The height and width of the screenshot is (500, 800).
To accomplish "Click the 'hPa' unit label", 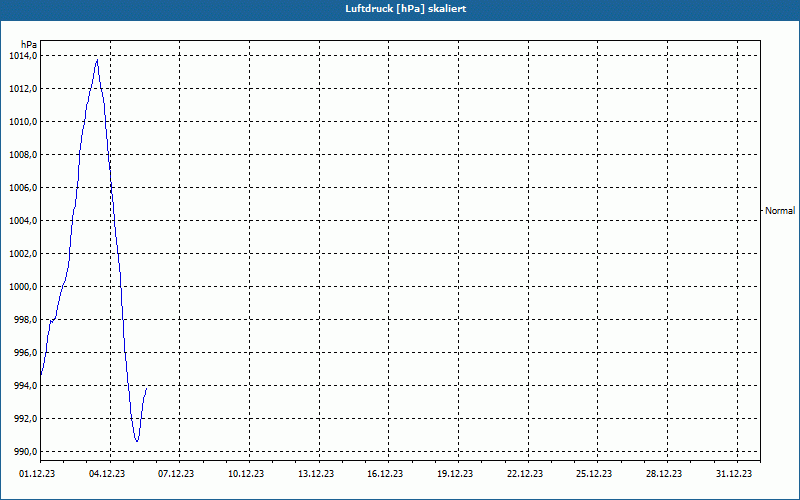I will pyautogui.click(x=29, y=44).
